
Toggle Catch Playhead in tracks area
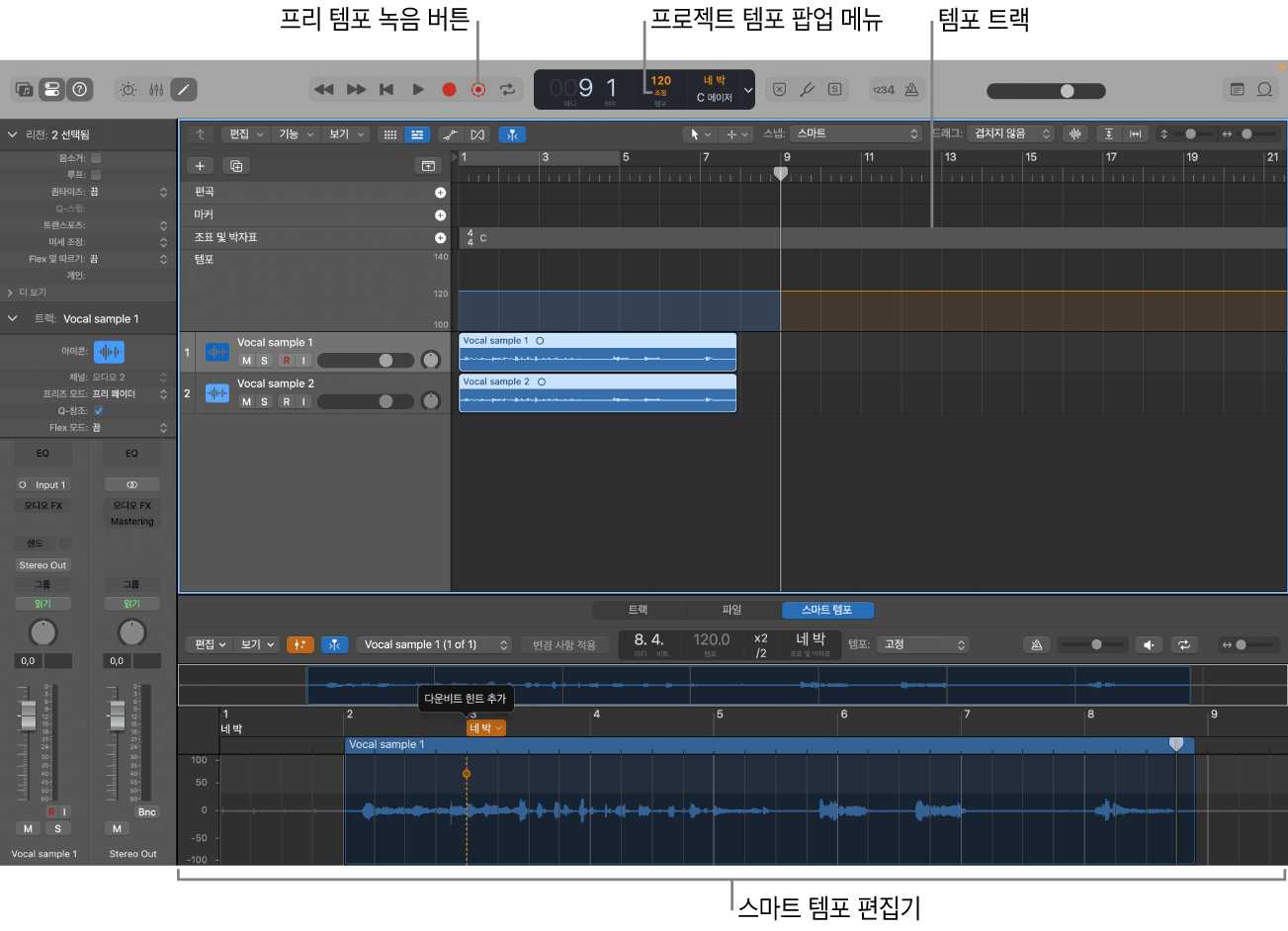click(x=512, y=134)
